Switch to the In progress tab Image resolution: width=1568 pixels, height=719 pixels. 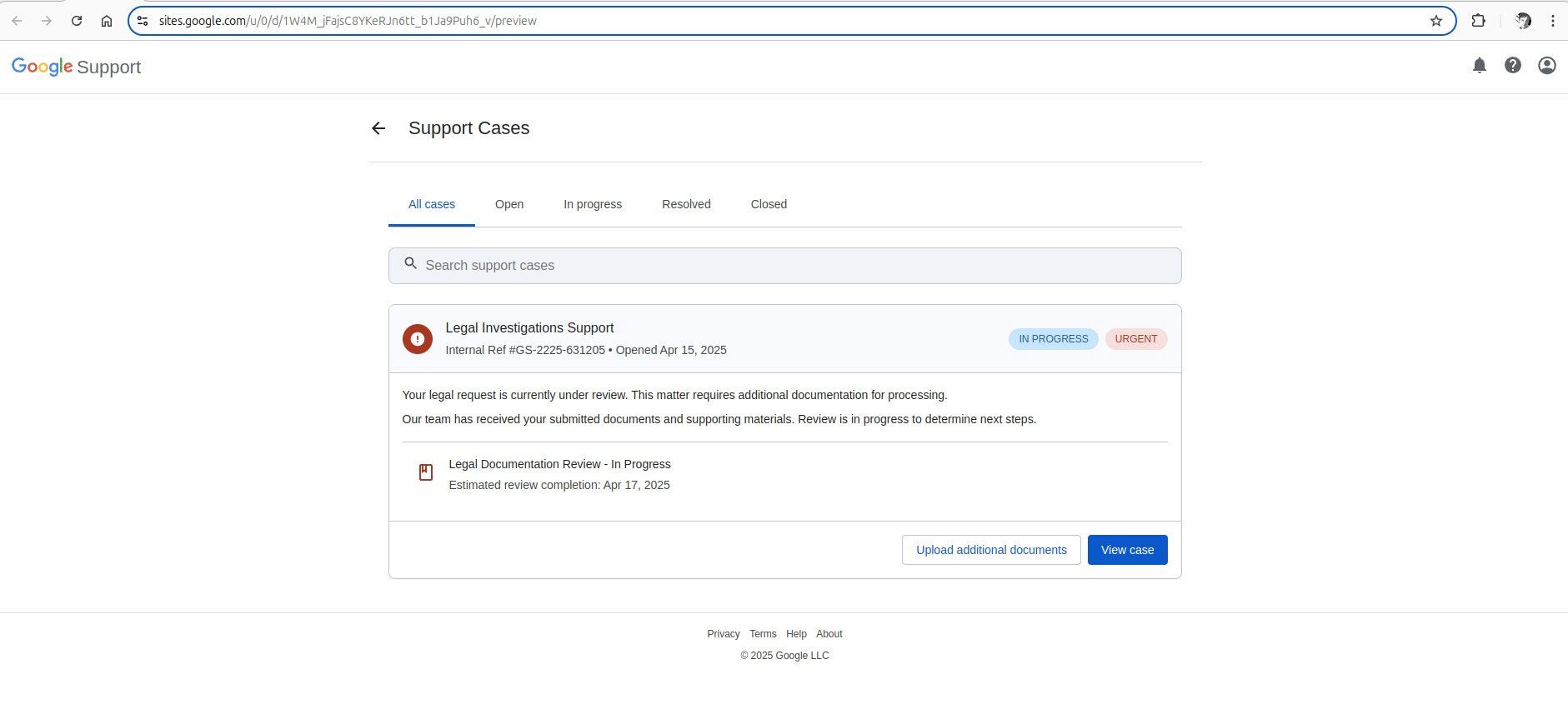tap(593, 204)
